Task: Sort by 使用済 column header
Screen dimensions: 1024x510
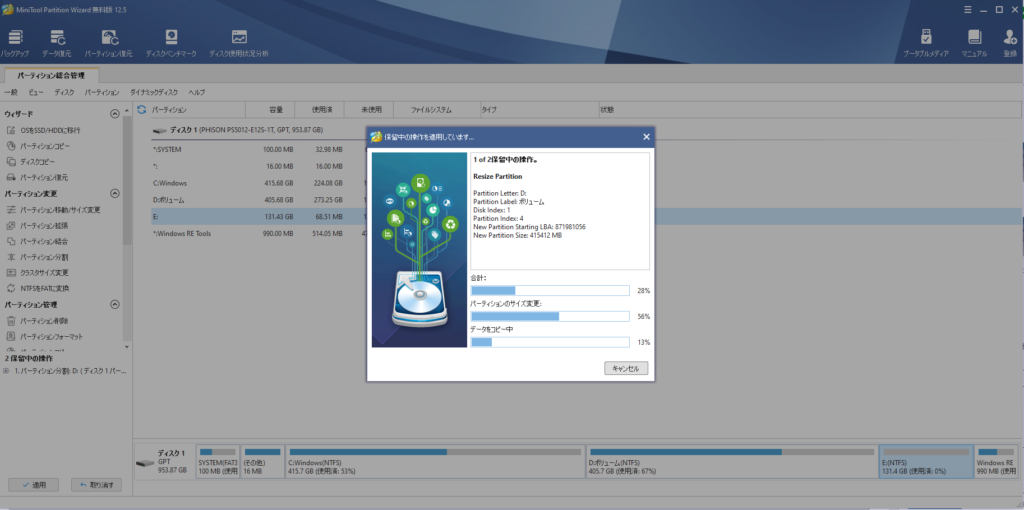Action: [x=319, y=110]
